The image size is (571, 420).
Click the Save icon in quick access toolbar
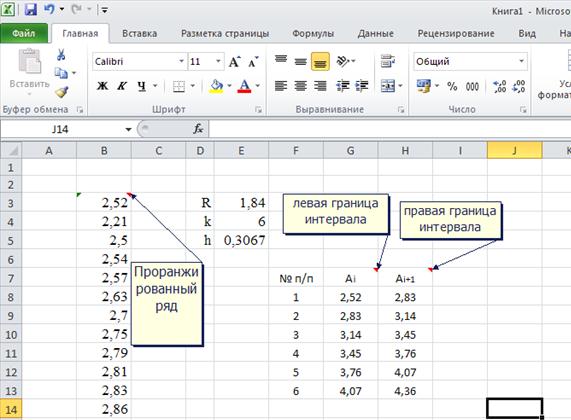pyautogui.click(x=31, y=9)
